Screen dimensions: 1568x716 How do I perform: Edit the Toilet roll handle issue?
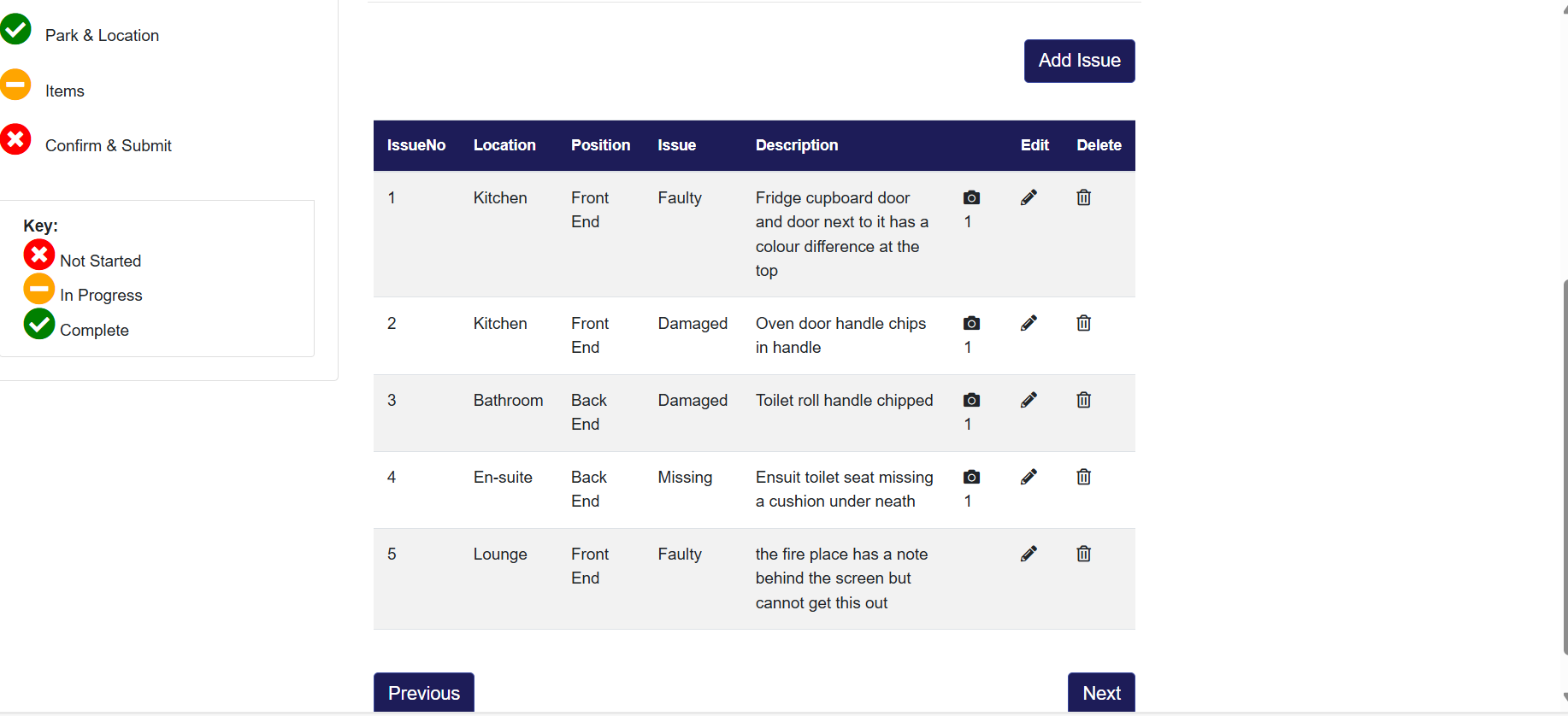click(1029, 400)
